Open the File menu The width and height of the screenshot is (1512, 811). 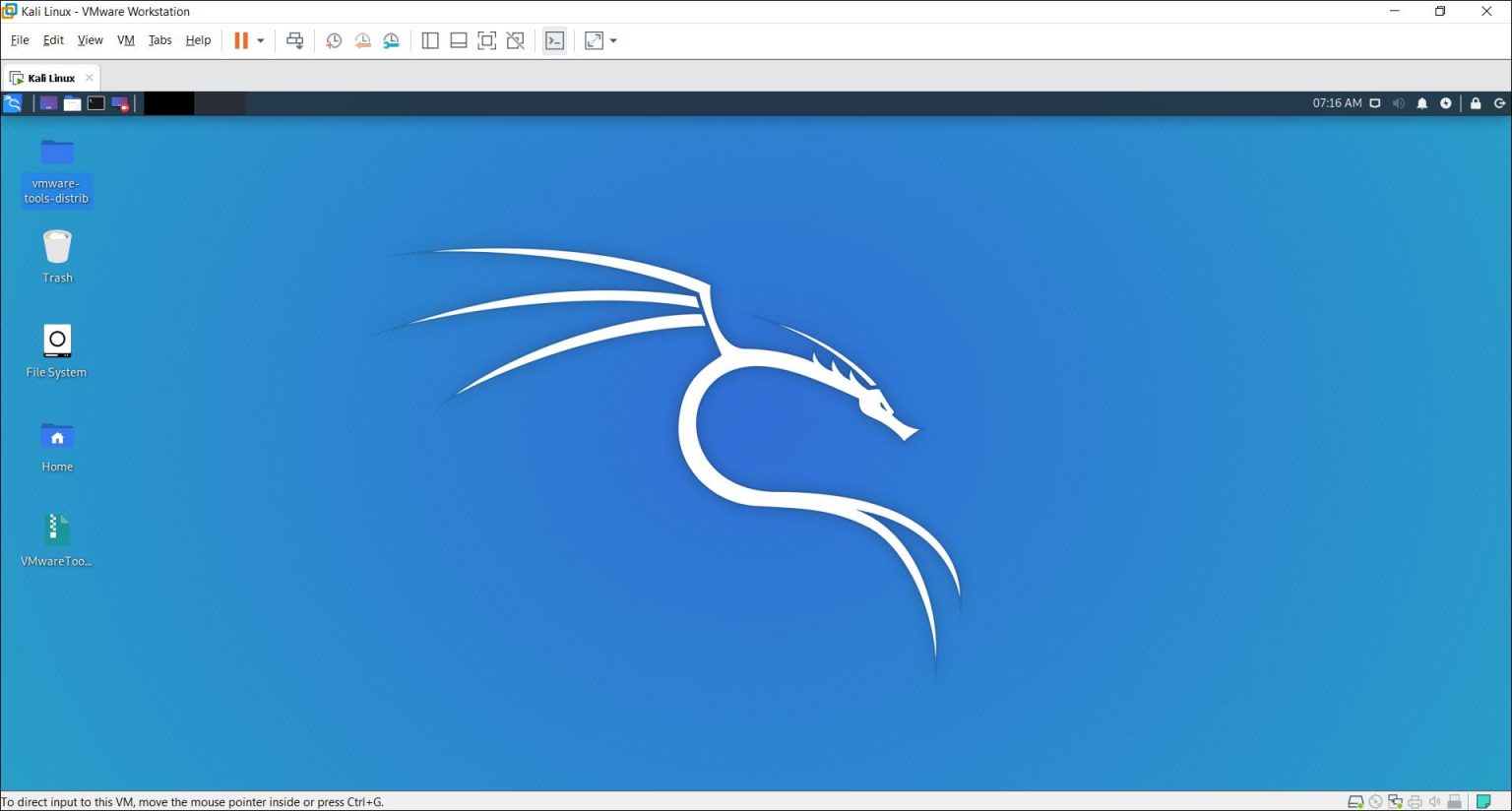tap(20, 40)
